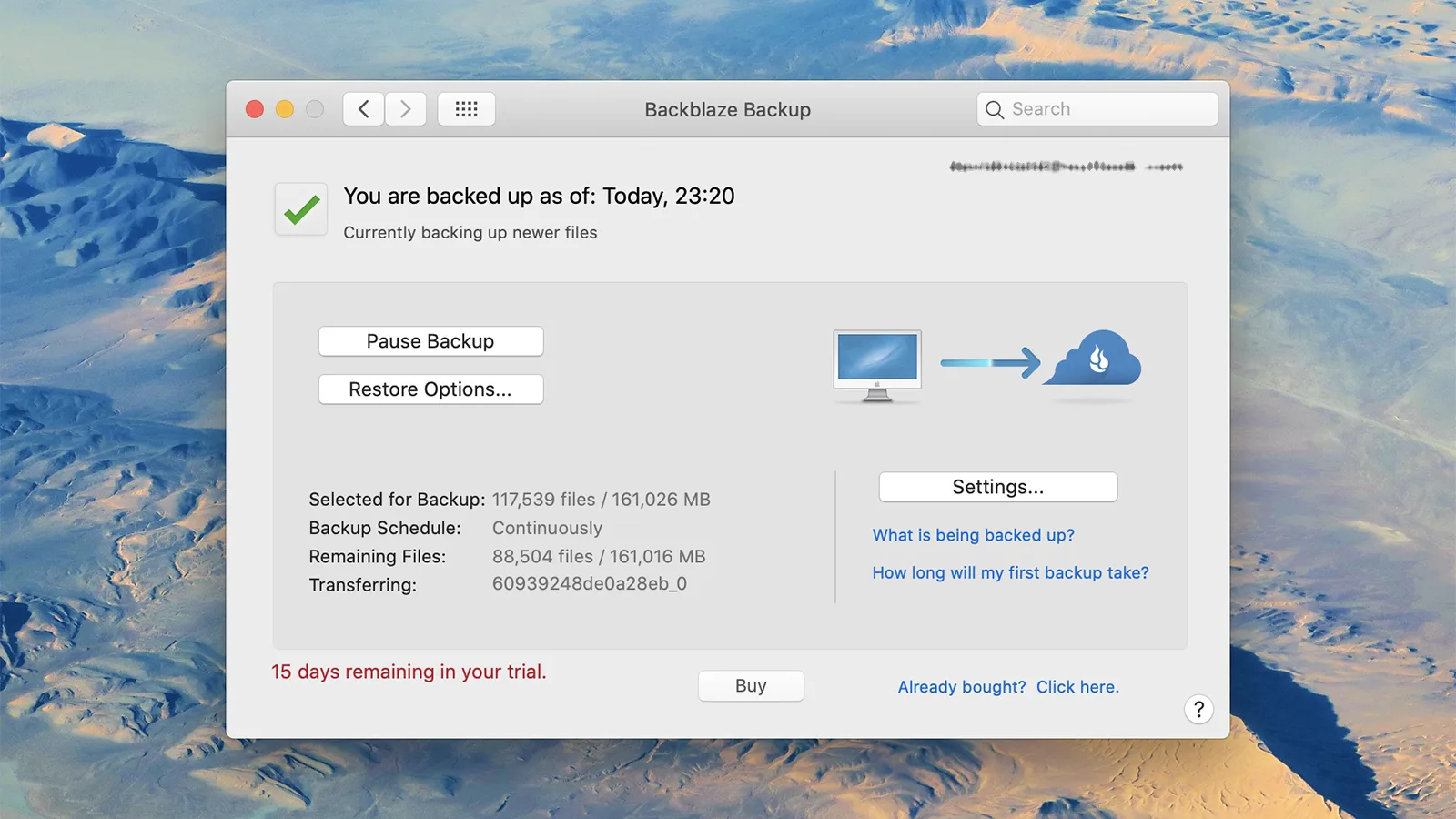Close the Backblaze Backup window
Image resolution: width=1456 pixels, height=819 pixels.
click(255, 109)
